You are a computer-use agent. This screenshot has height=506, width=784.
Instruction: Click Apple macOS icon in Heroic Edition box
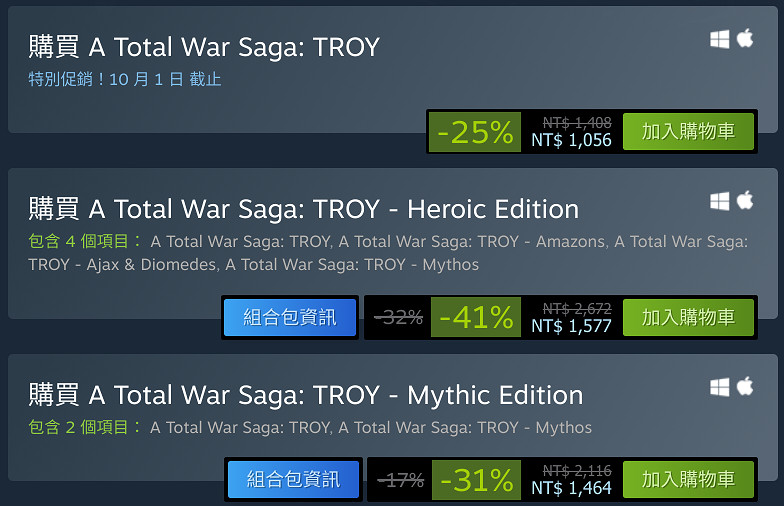[745, 201]
